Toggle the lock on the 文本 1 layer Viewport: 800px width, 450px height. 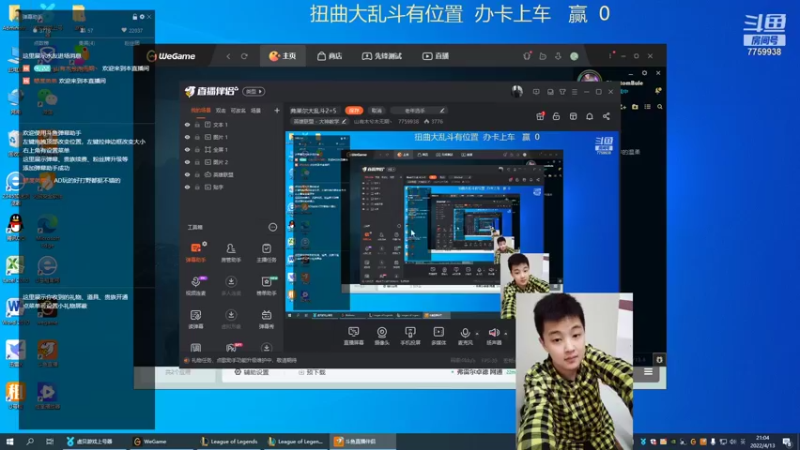point(197,124)
